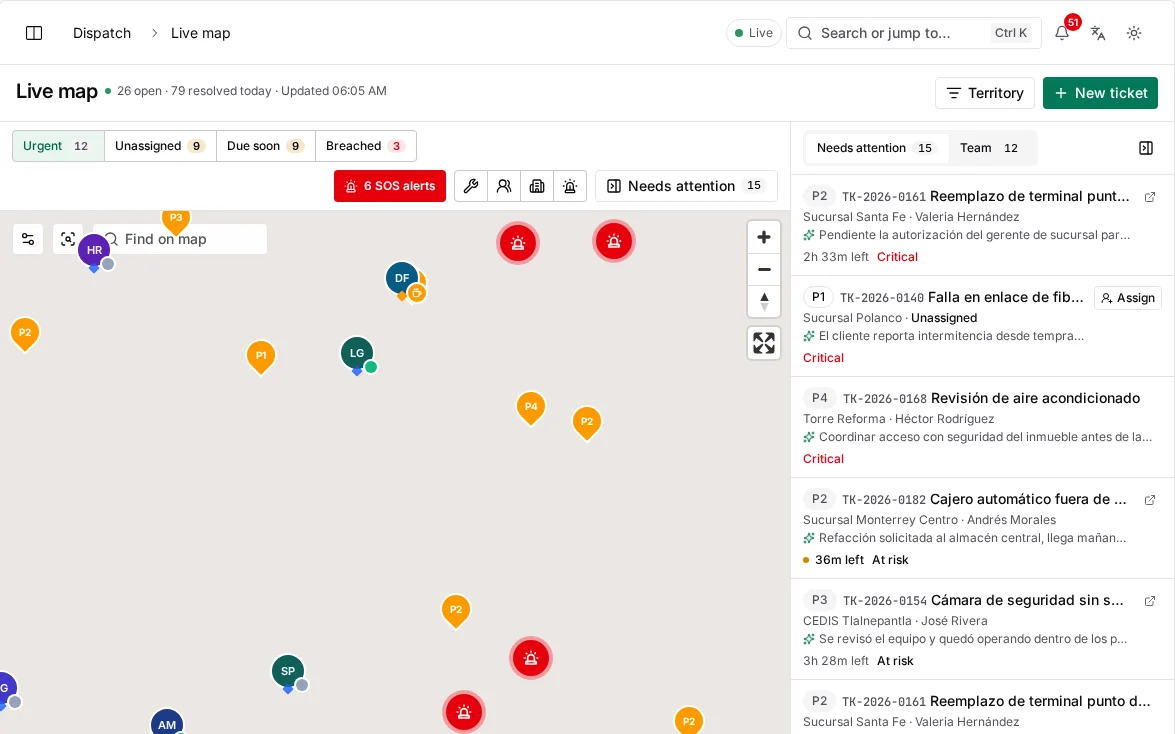The width and height of the screenshot is (1175, 734).
Task: Toggle the wrench tickets layer button
Action: (471, 186)
